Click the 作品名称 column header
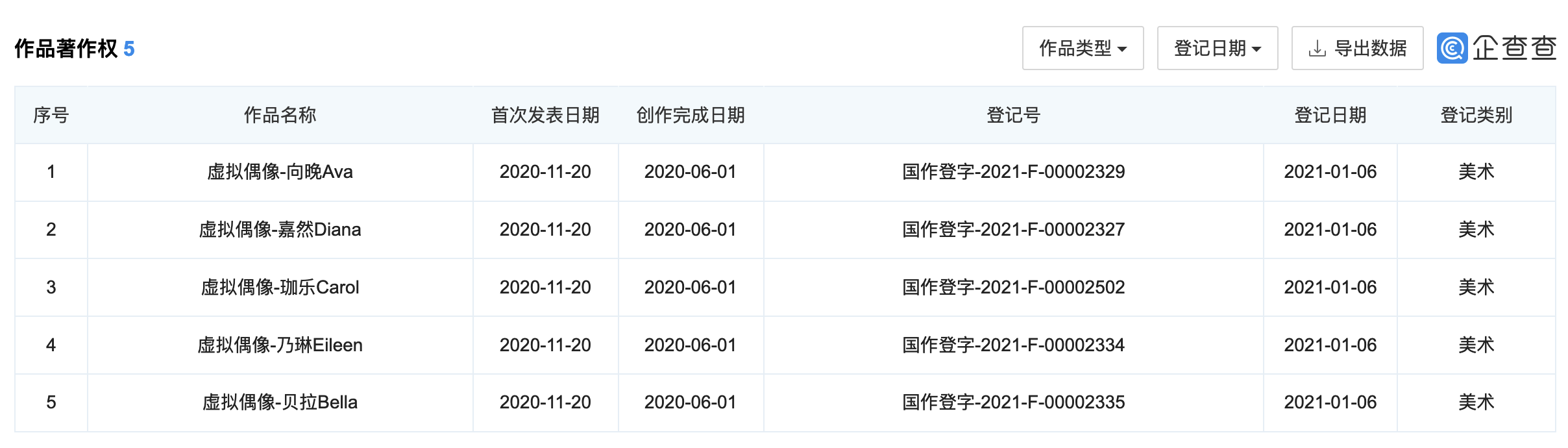 [x=280, y=115]
